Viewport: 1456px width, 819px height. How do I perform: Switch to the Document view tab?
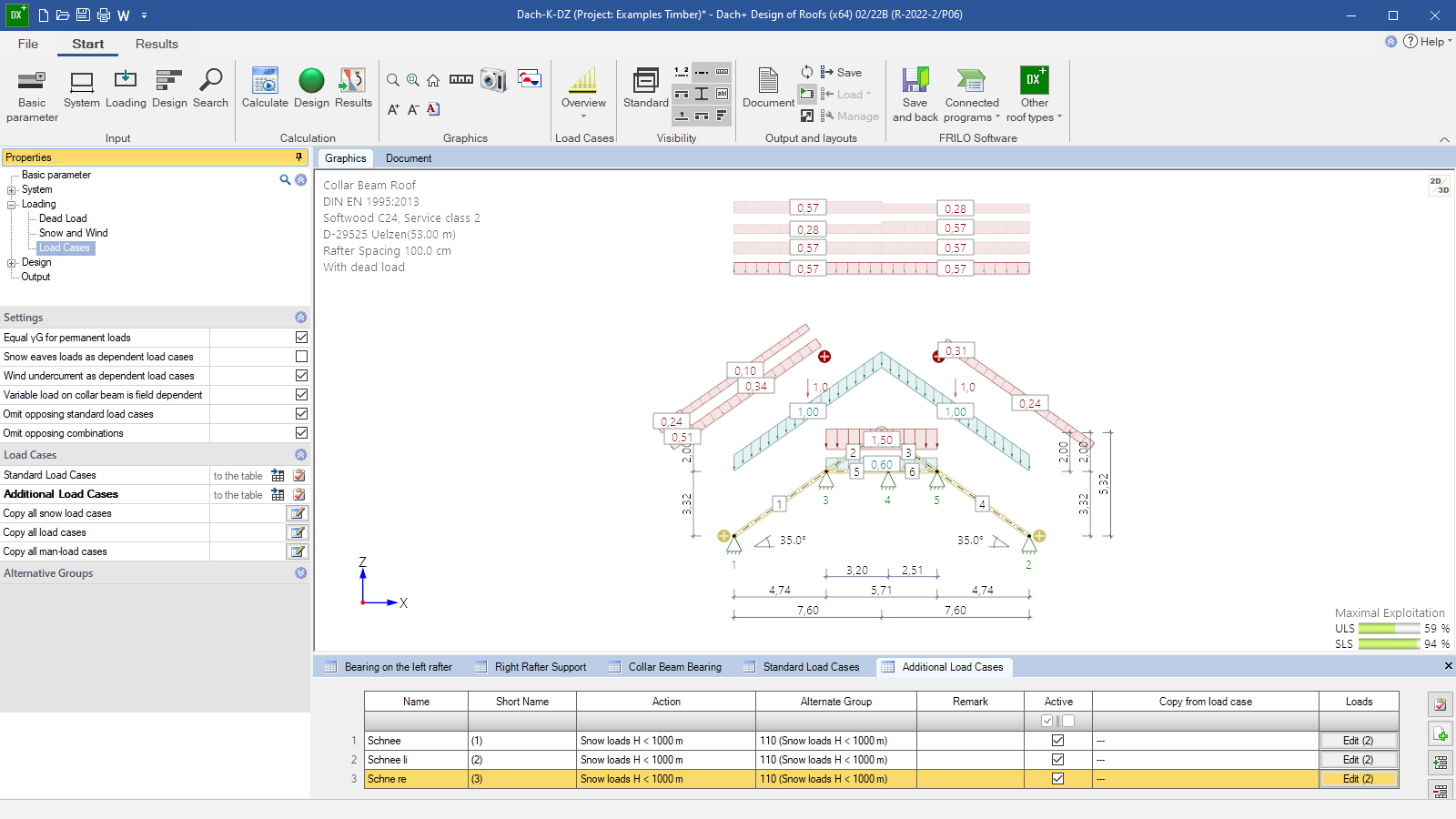click(x=409, y=158)
